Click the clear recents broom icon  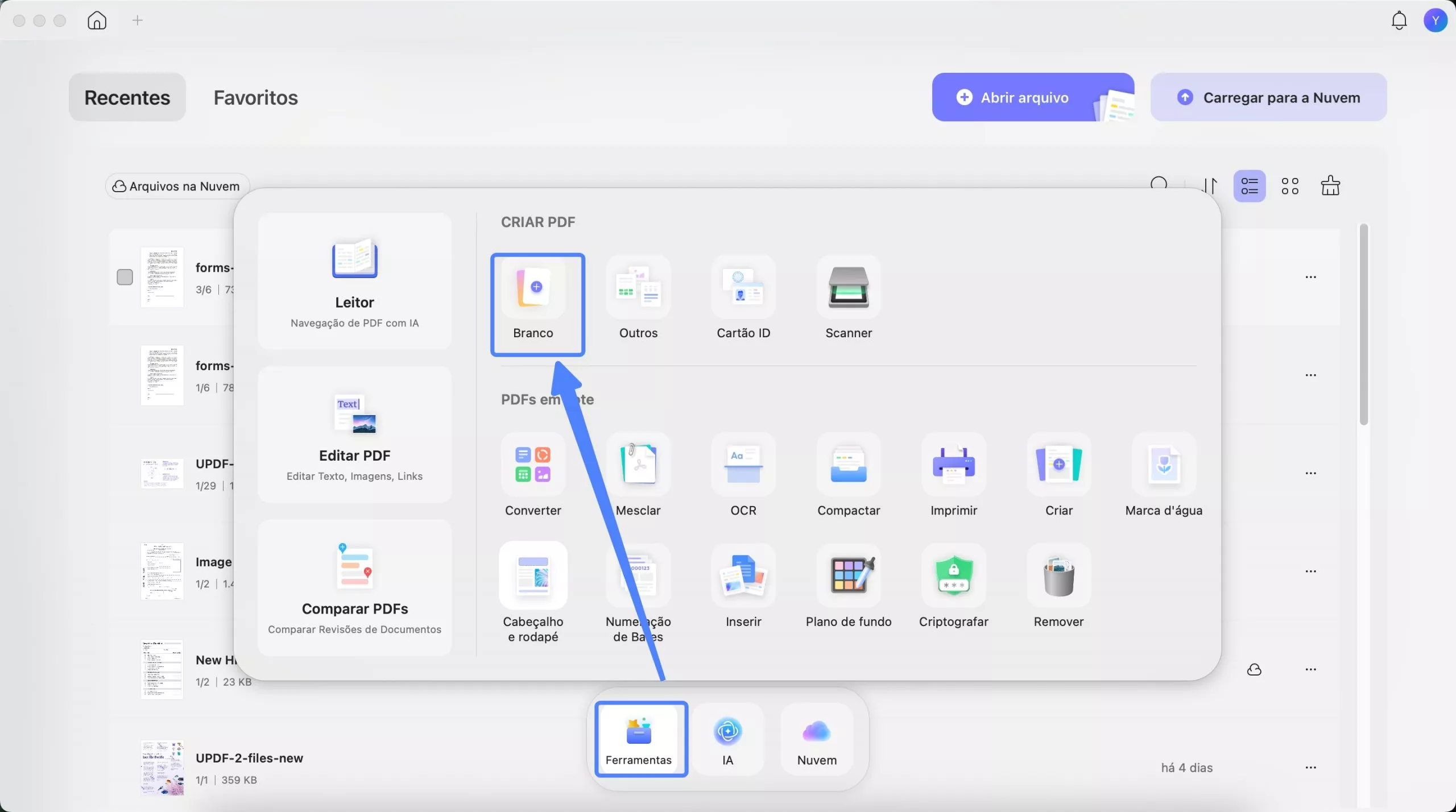[1330, 185]
